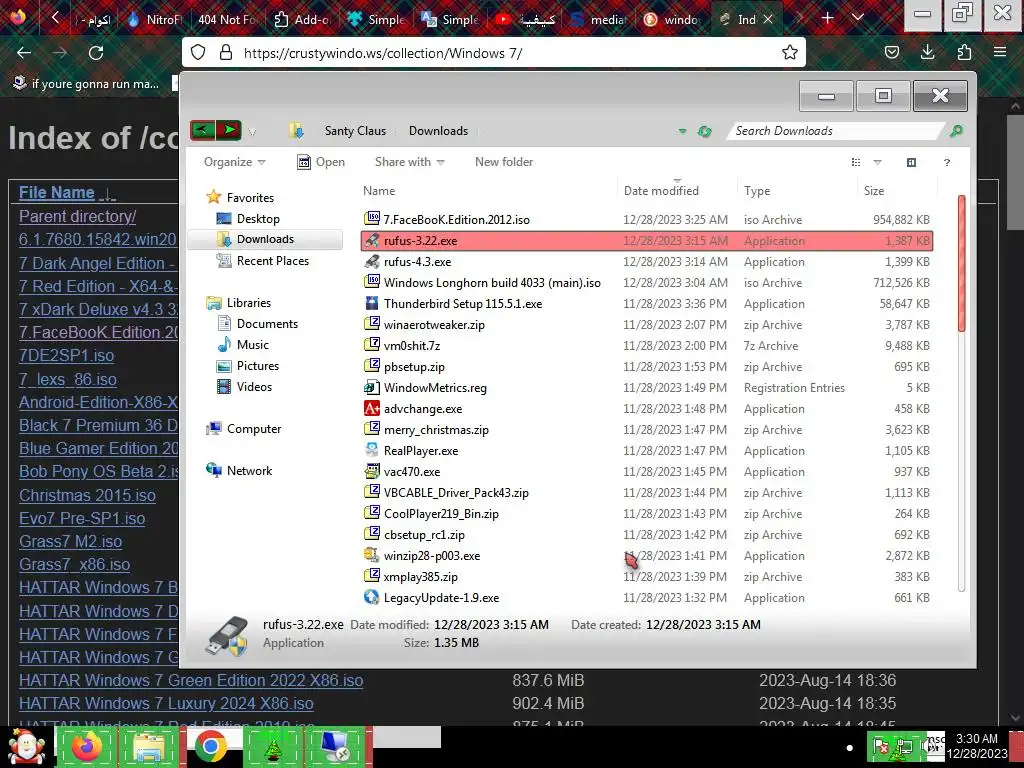Click the search magnifier in Search Downloads
Viewport: 1024px width, 768px height.
pos(956,131)
